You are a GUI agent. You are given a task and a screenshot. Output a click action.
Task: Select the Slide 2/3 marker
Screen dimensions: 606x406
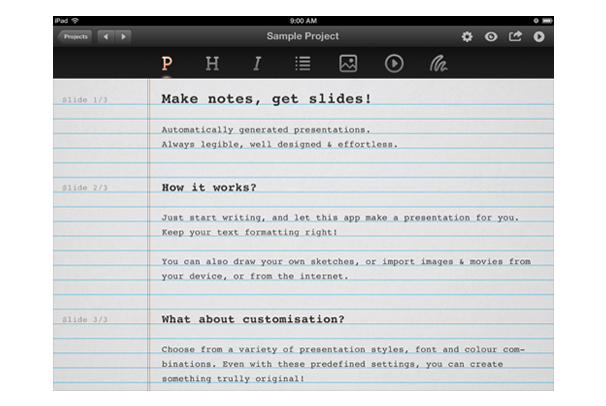point(85,187)
